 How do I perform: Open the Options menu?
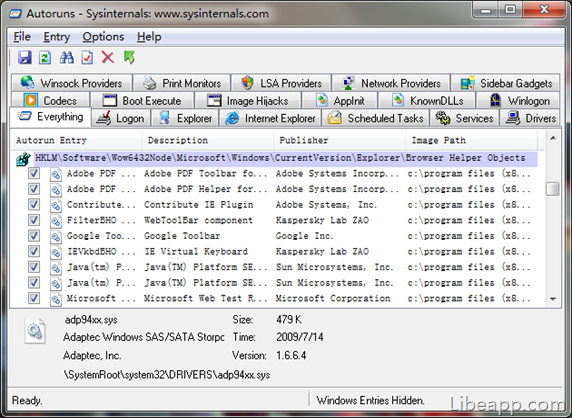[x=103, y=37]
